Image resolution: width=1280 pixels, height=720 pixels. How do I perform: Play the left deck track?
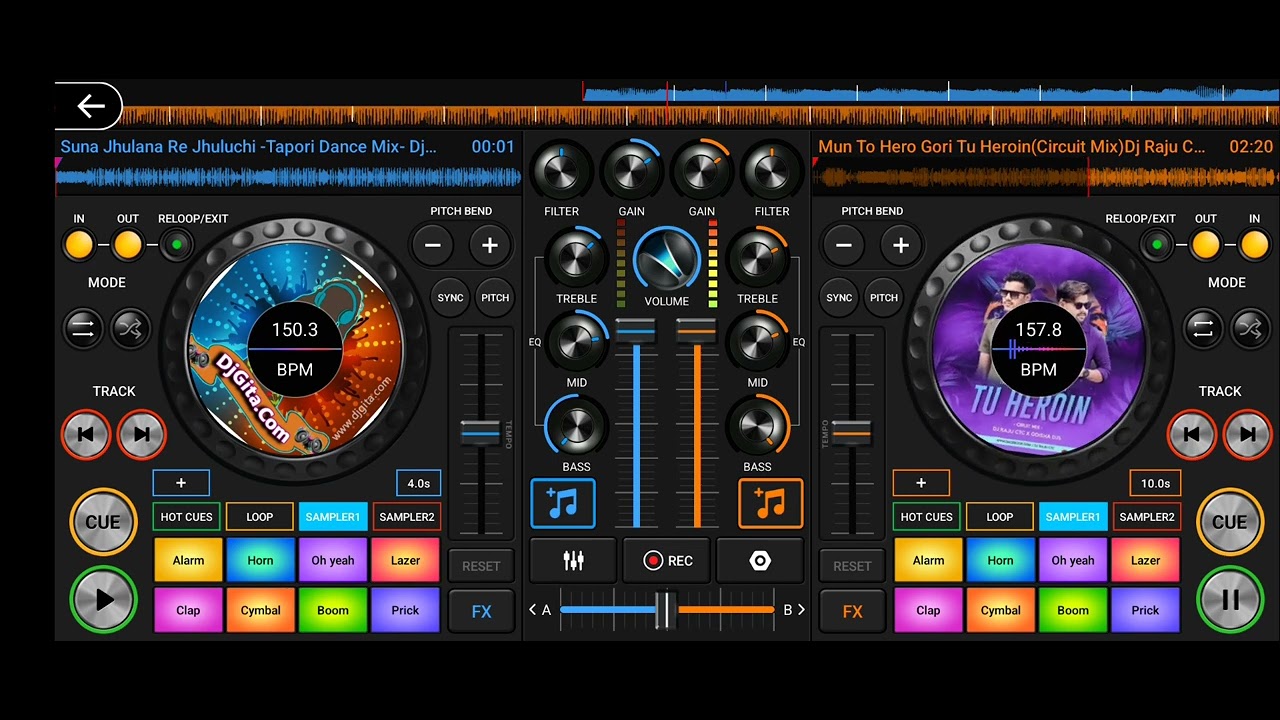[x=103, y=600]
